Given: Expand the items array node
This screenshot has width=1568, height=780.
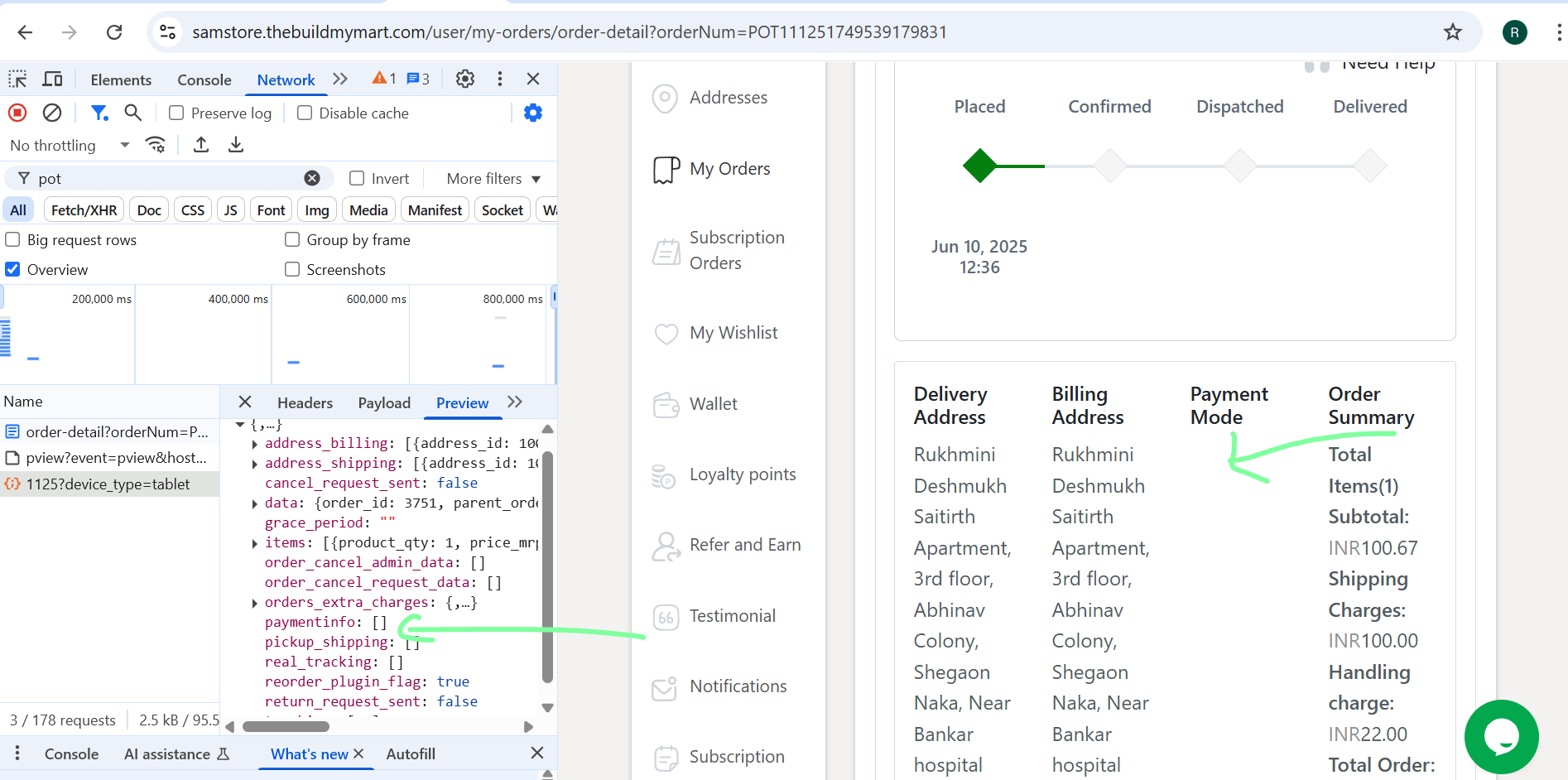Looking at the screenshot, I should coord(254,543).
